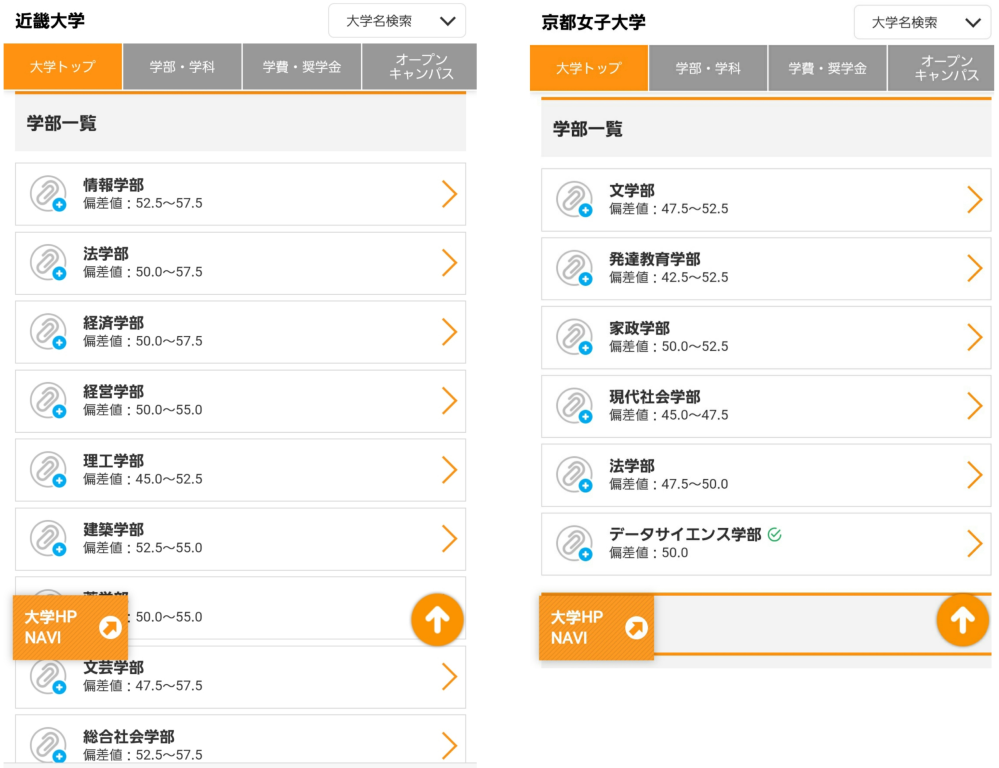
Task: Click the clip-add icon beside 経済学部
Action: tap(48, 332)
